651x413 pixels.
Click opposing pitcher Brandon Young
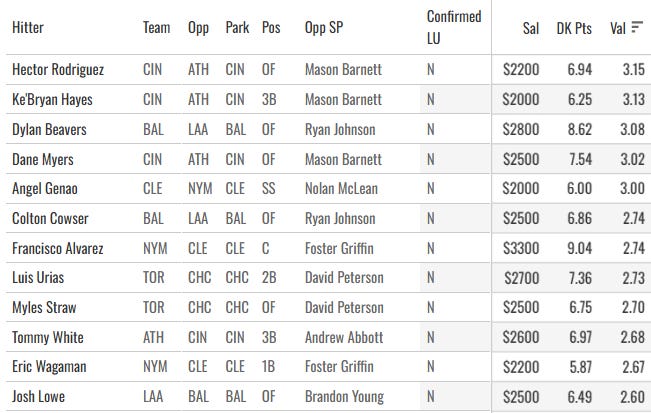(344, 396)
